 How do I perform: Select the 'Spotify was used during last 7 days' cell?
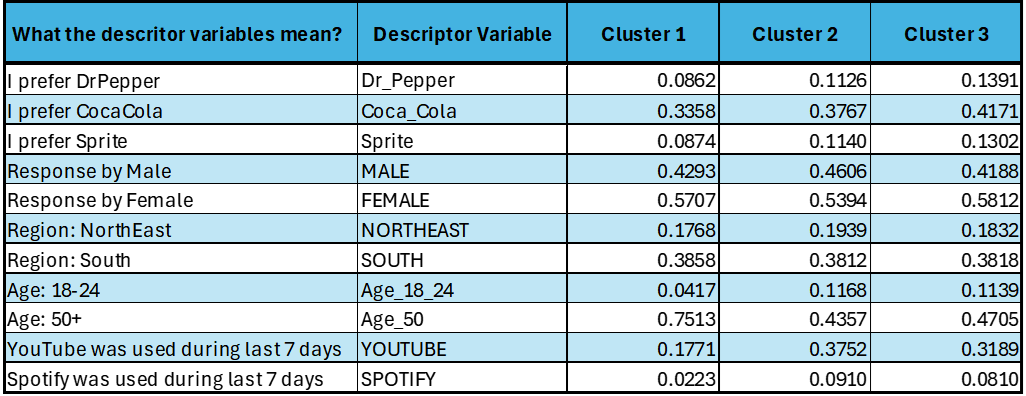point(181,378)
